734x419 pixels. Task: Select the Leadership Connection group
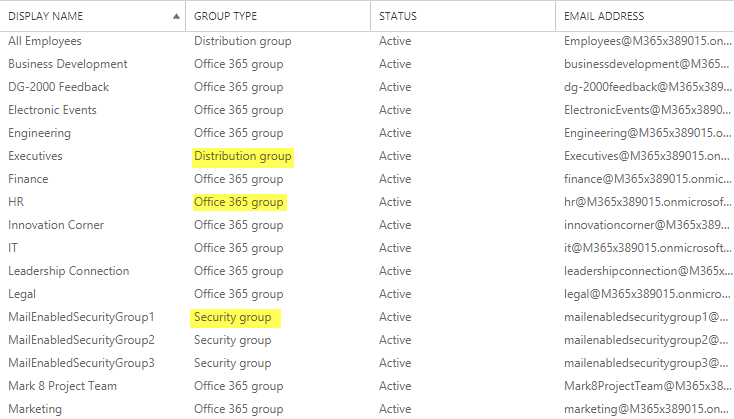(367, 271)
